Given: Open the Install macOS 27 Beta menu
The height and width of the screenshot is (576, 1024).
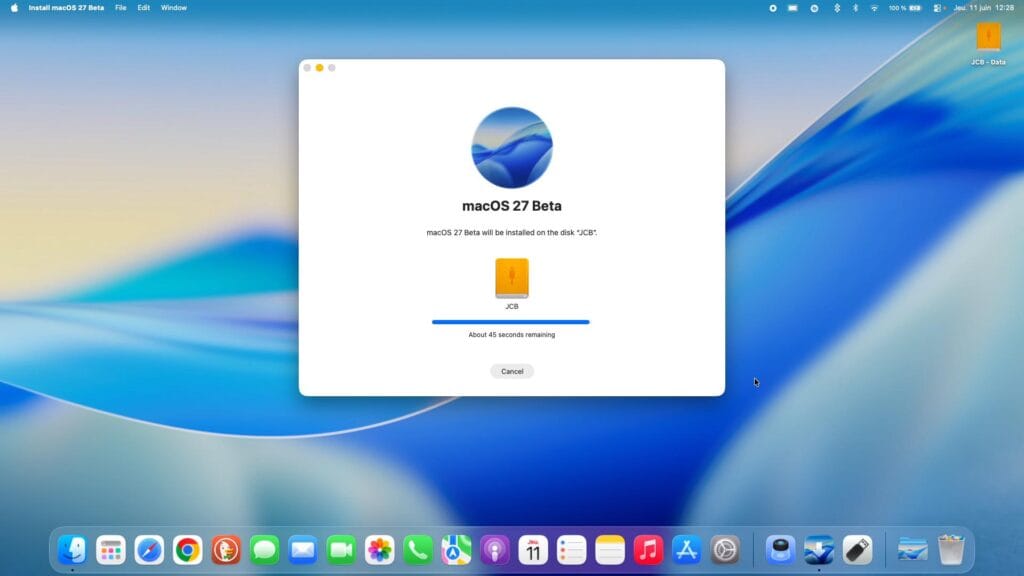Looking at the screenshot, I should click(x=66, y=8).
